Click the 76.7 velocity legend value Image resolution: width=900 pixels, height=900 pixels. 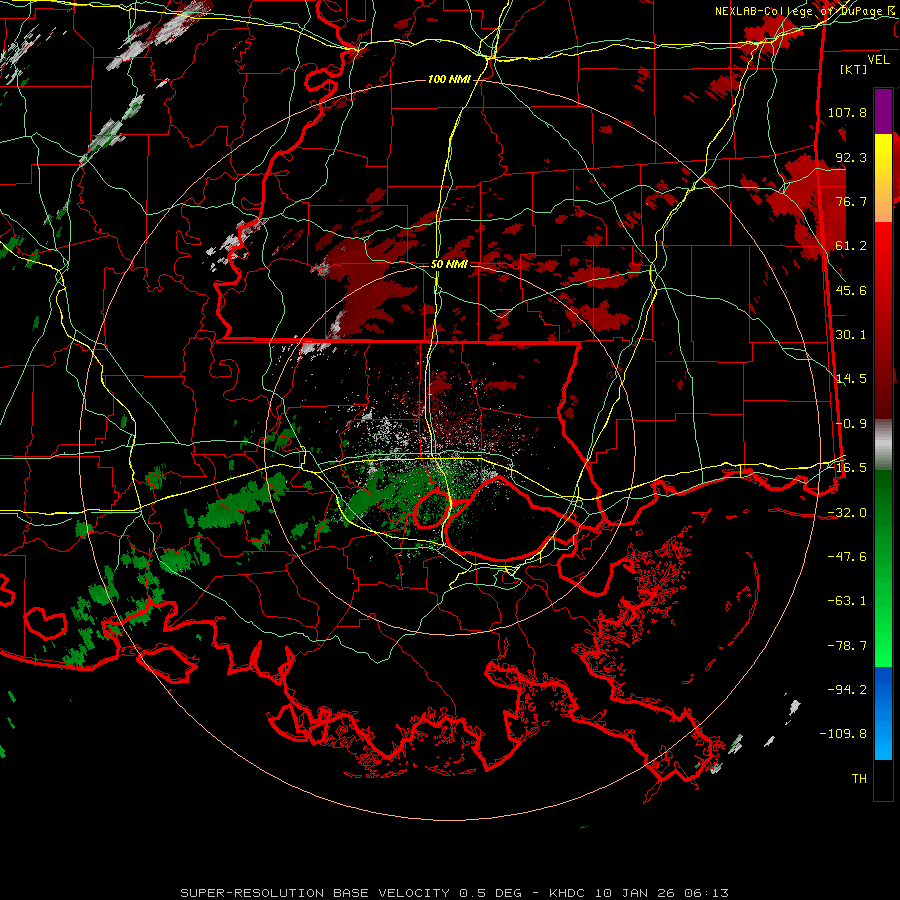click(851, 201)
